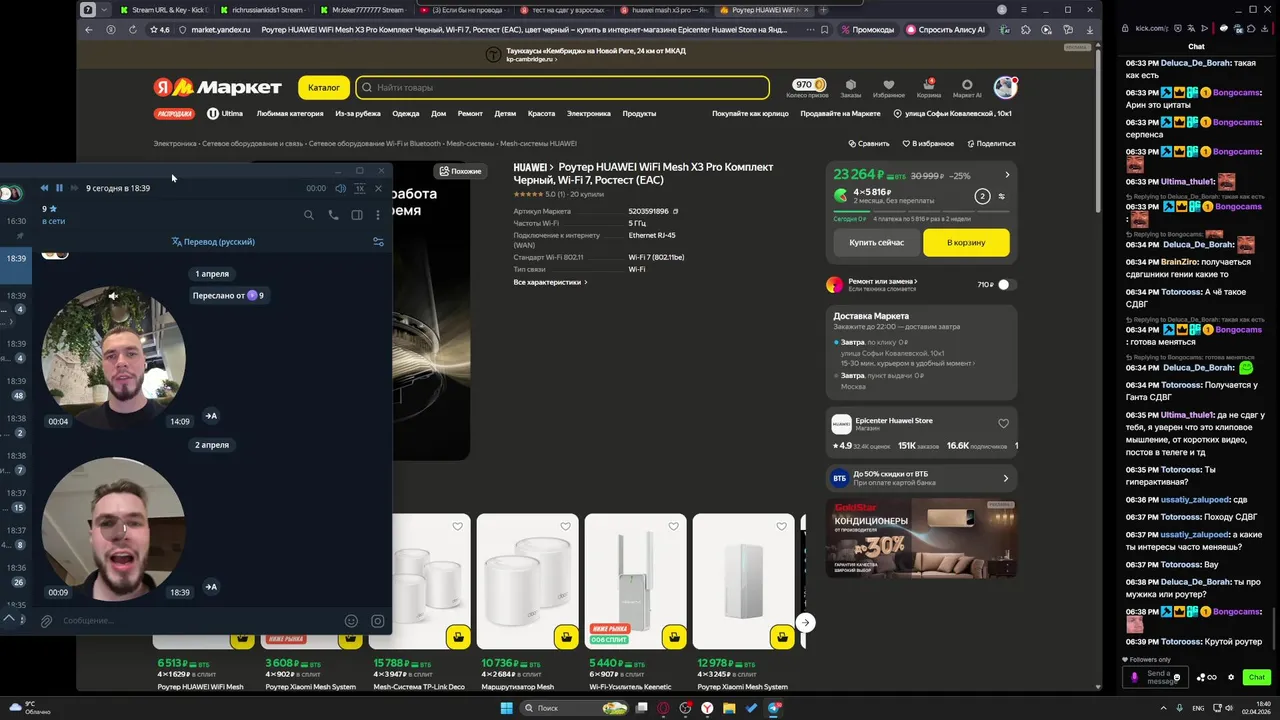Show next recommended products arrow
Image resolution: width=1280 pixels, height=720 pixels.
pos(805,623)
